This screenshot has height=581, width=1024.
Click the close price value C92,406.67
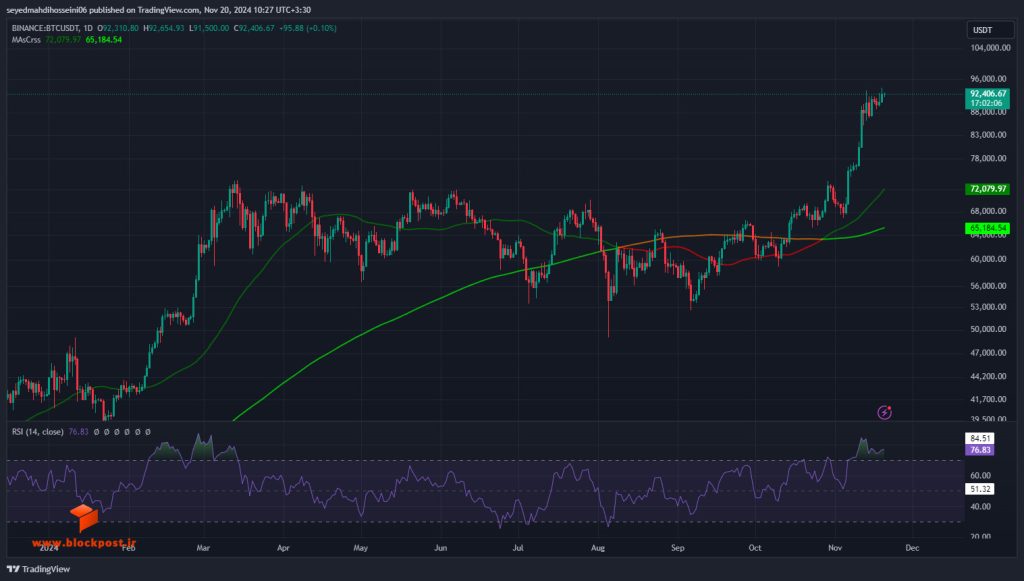(254, 29)
